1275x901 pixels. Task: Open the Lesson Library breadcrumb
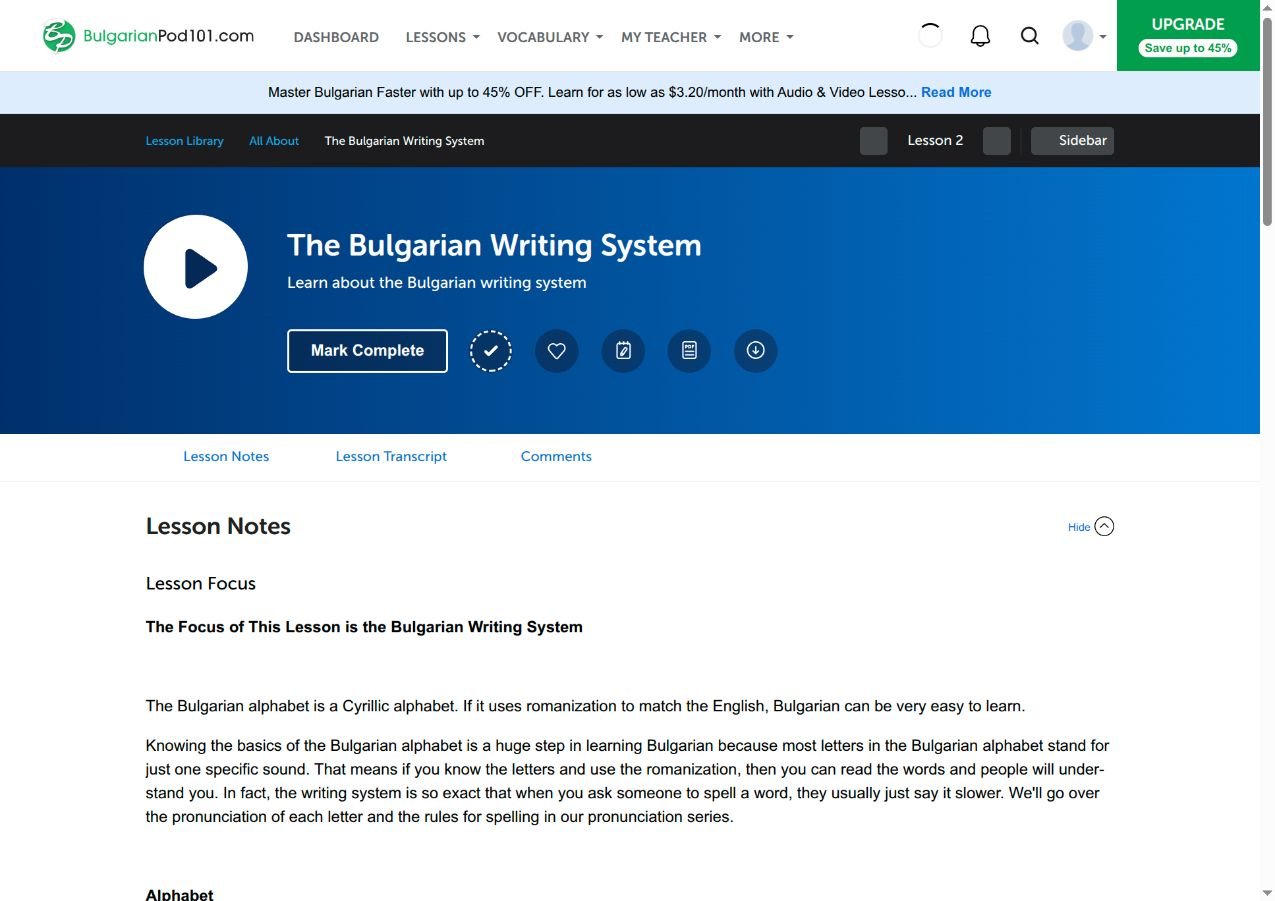pos(185,141)
